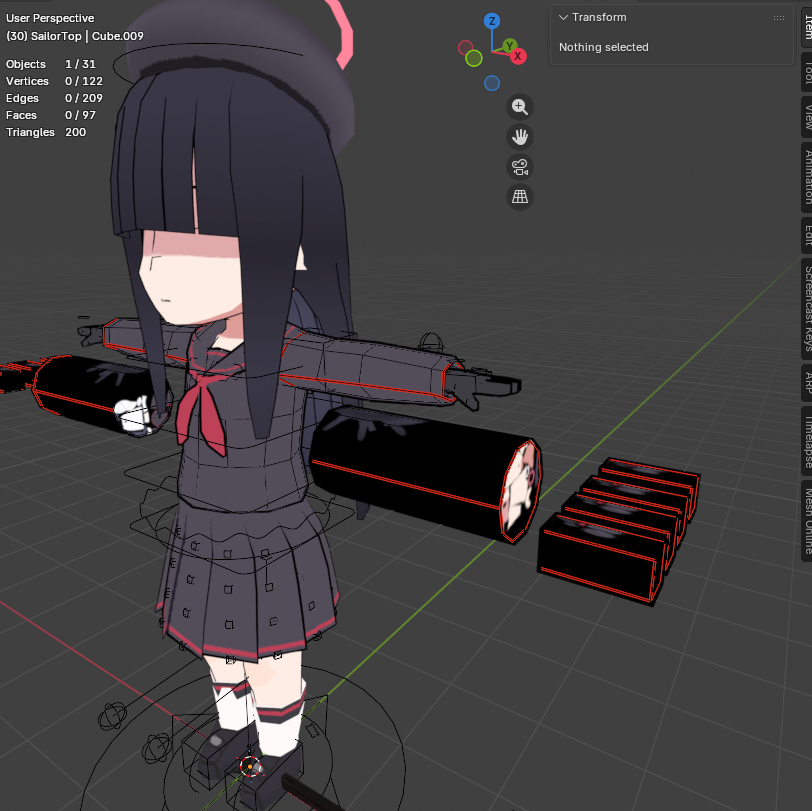Click the lower blue negative Z gizmo circle
Image resolution: width=812 pixels, height=811 pixels.
pyautogui.click(x=492, y=83)
